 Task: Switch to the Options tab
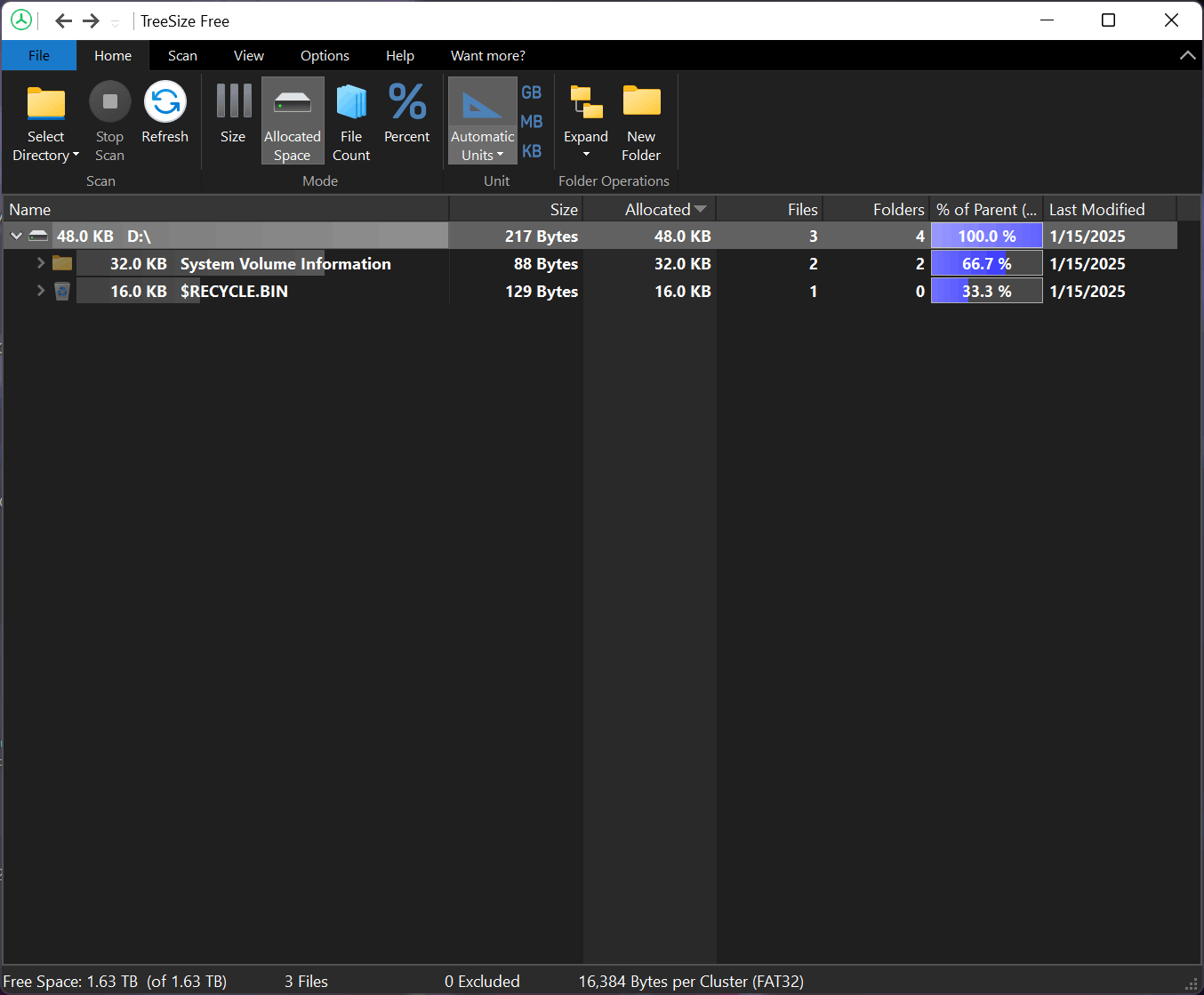[x=325, y=55]
